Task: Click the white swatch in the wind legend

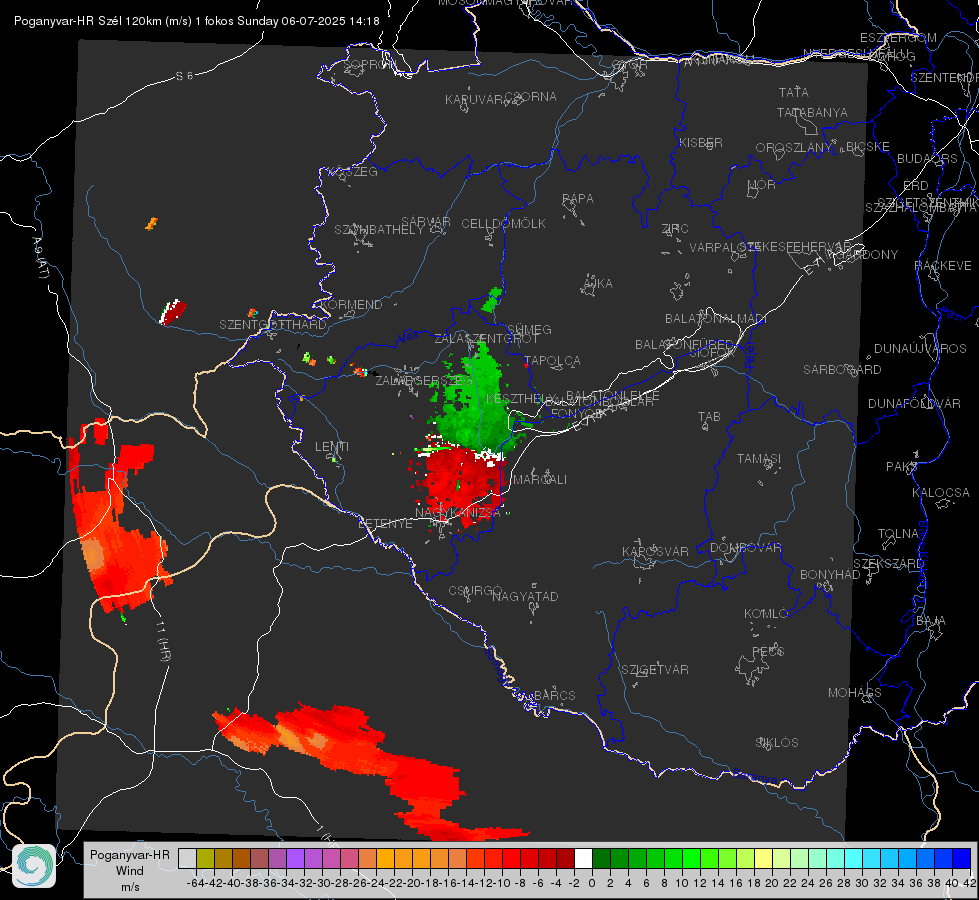Action: [x=583, y=858]
